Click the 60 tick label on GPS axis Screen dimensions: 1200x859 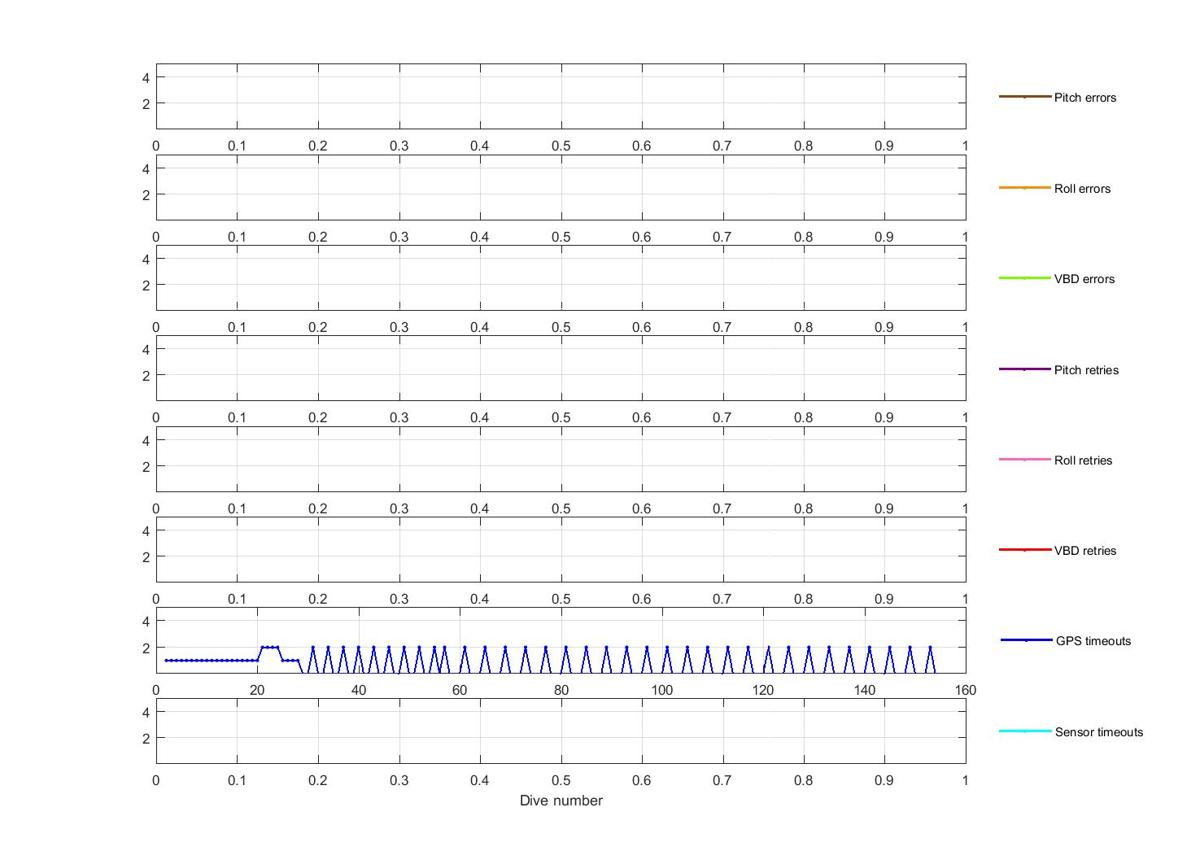459,690
